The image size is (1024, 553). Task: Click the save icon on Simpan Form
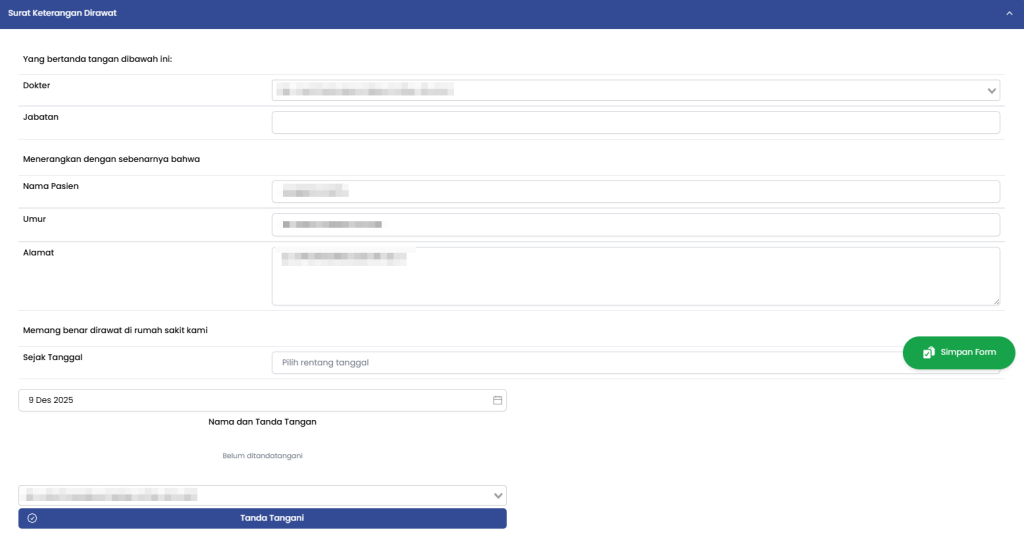pos(929,353)
